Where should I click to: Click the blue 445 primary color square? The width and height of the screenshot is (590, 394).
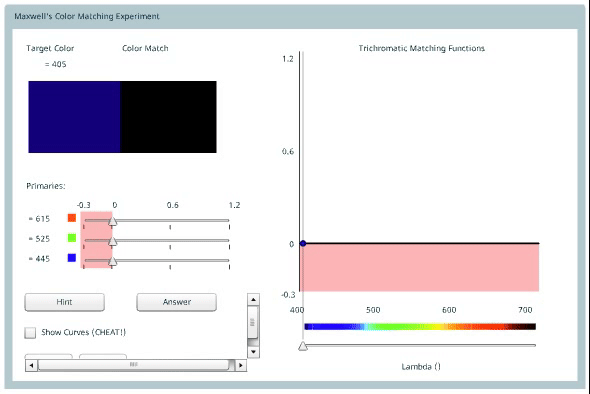[72, 258]
